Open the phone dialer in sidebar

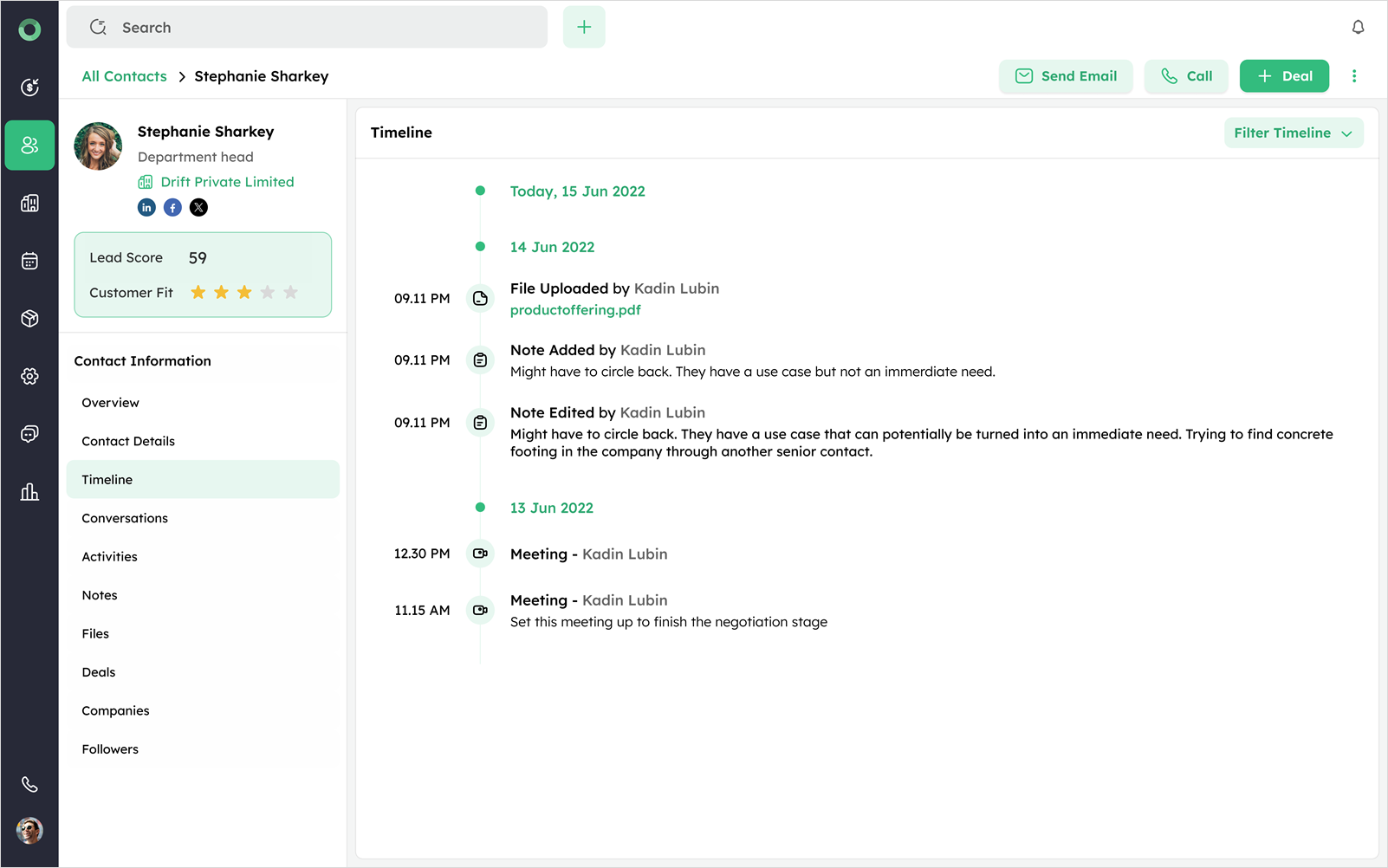(29, 784)
